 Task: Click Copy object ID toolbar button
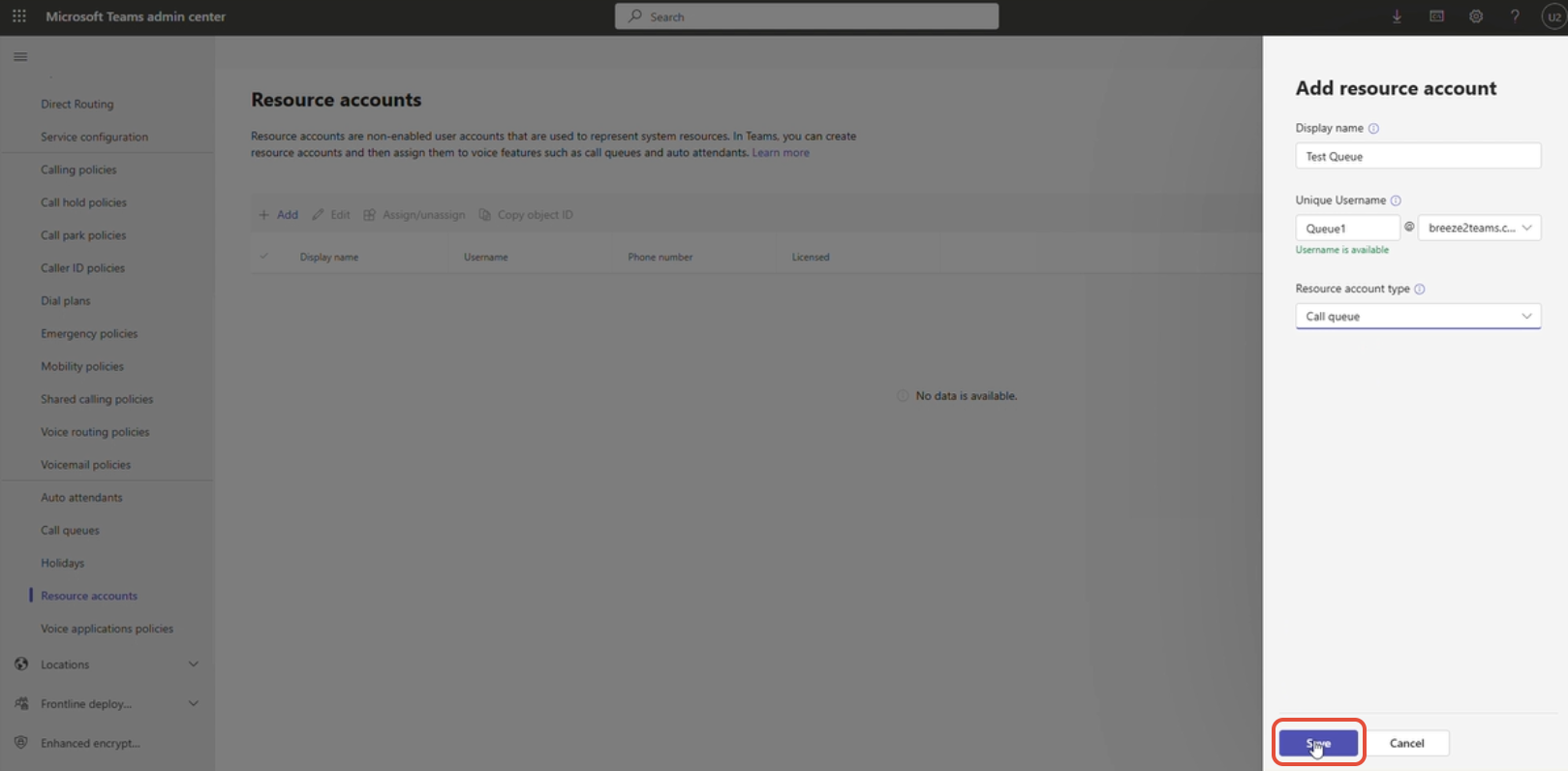click(x=526, y=215)
